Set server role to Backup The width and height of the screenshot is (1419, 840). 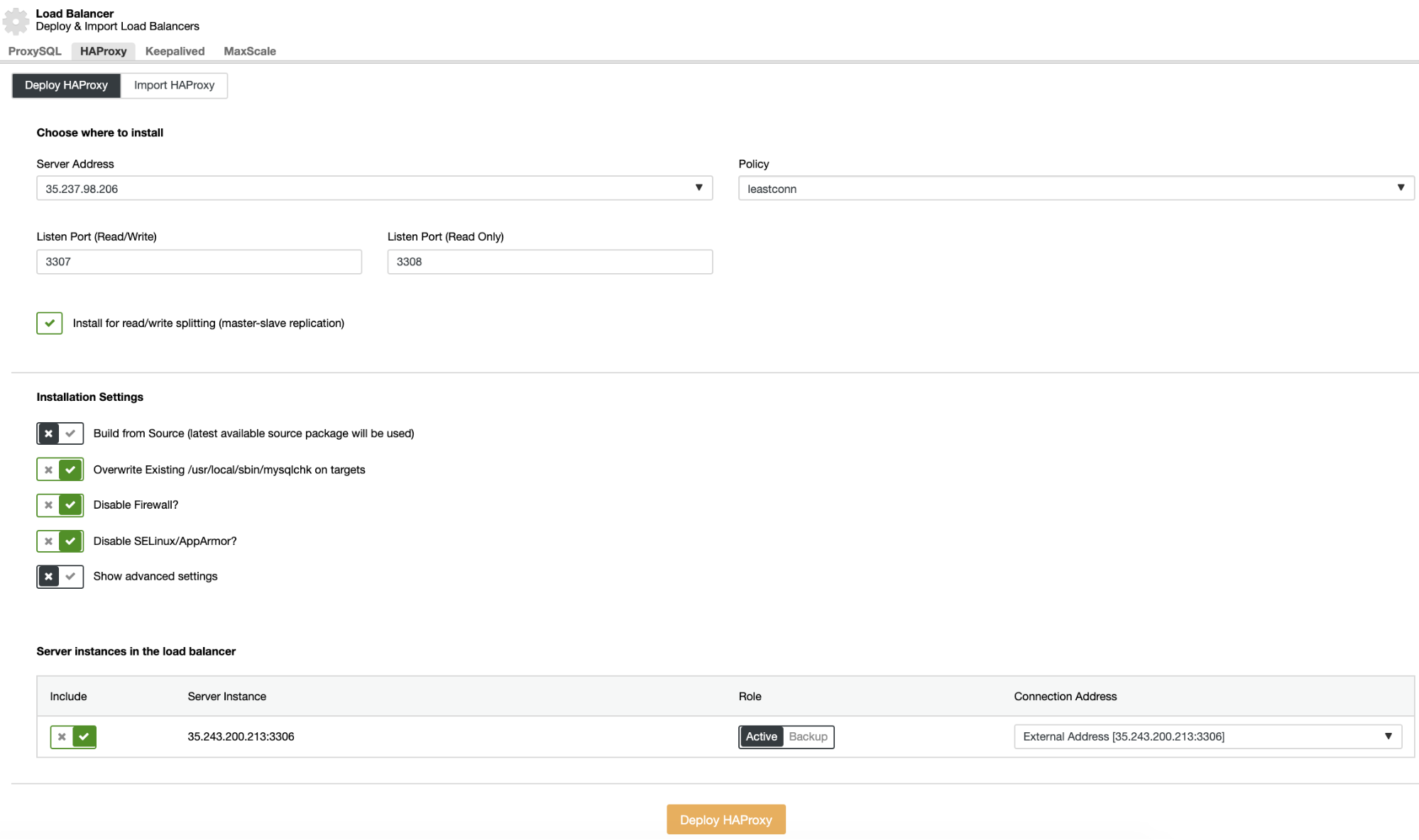click(x=808, y=736)
